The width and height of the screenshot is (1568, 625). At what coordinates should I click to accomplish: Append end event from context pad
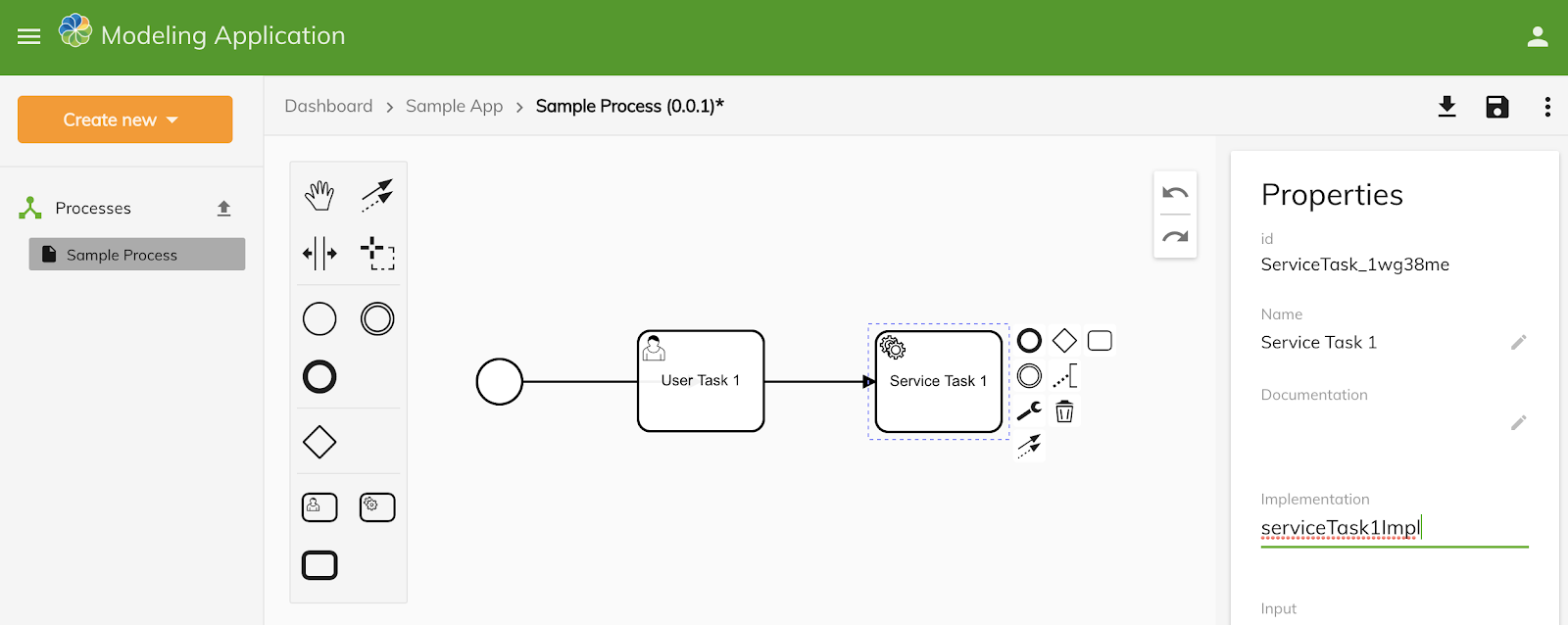[1029, 341]
